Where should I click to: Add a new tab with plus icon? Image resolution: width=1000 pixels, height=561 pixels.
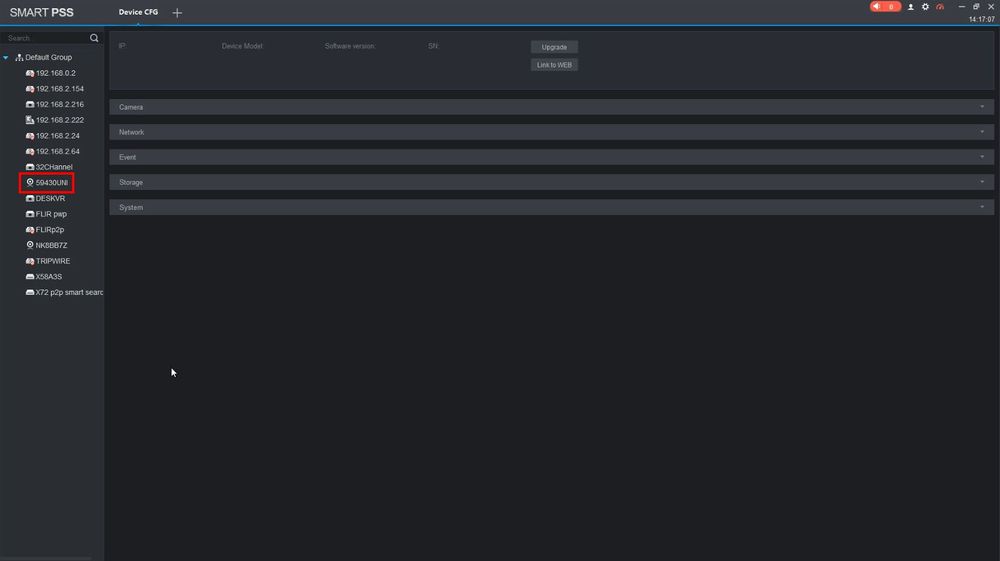(177, 13)
